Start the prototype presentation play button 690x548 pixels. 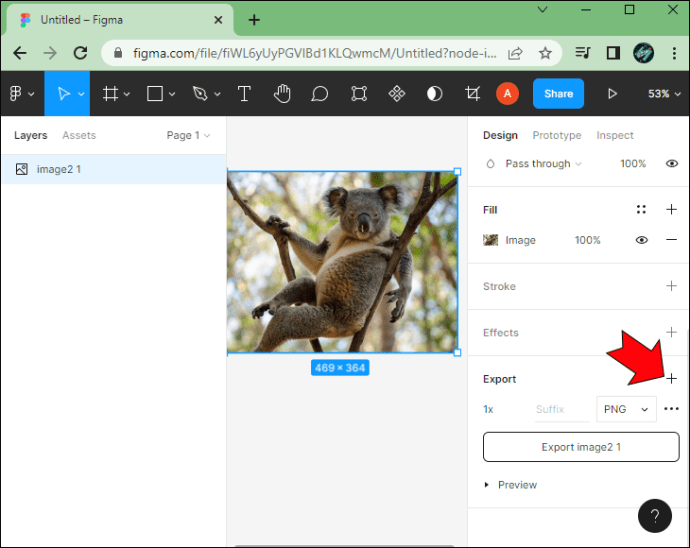[612, 94]
